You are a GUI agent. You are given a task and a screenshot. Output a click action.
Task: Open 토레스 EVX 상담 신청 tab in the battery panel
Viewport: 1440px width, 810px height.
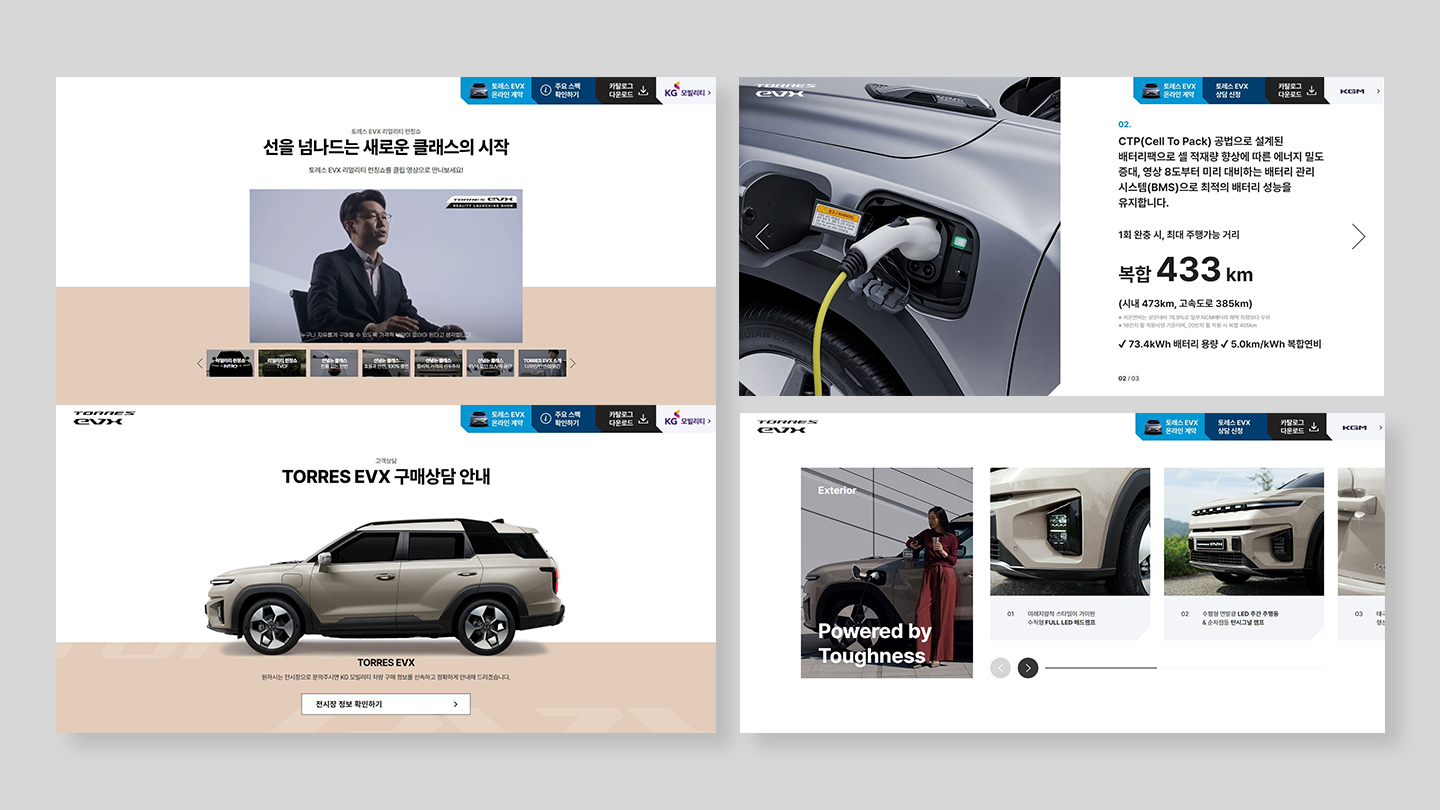[1233, 91]
